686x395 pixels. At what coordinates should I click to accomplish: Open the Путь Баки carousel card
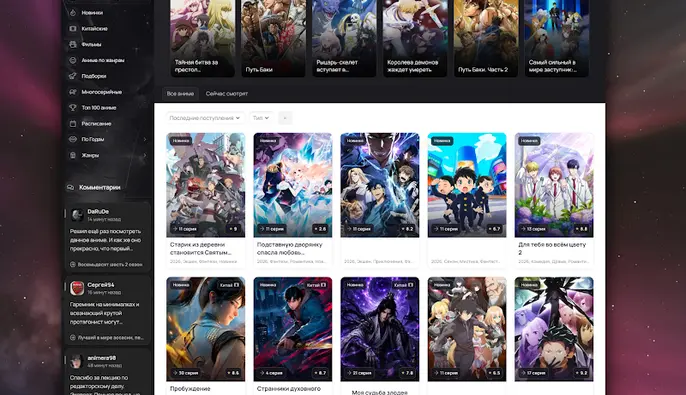pos(273,38)
